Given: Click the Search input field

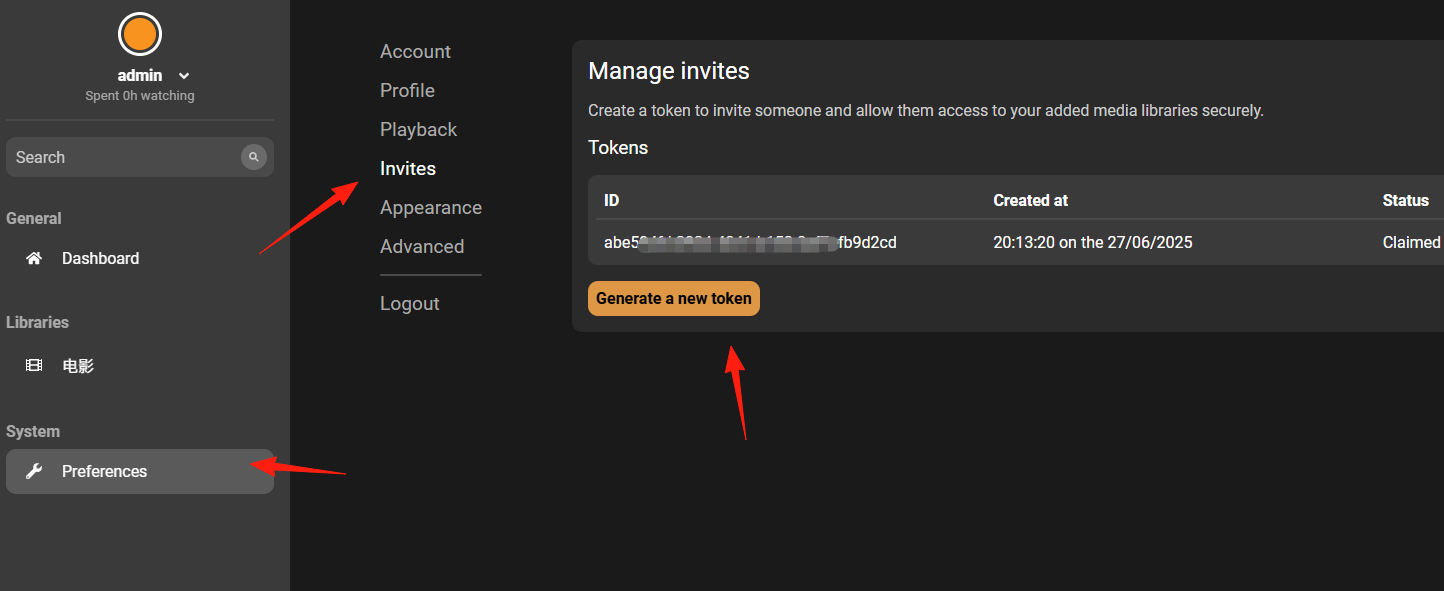Looking at the screenshot, I should coord(140,157).
